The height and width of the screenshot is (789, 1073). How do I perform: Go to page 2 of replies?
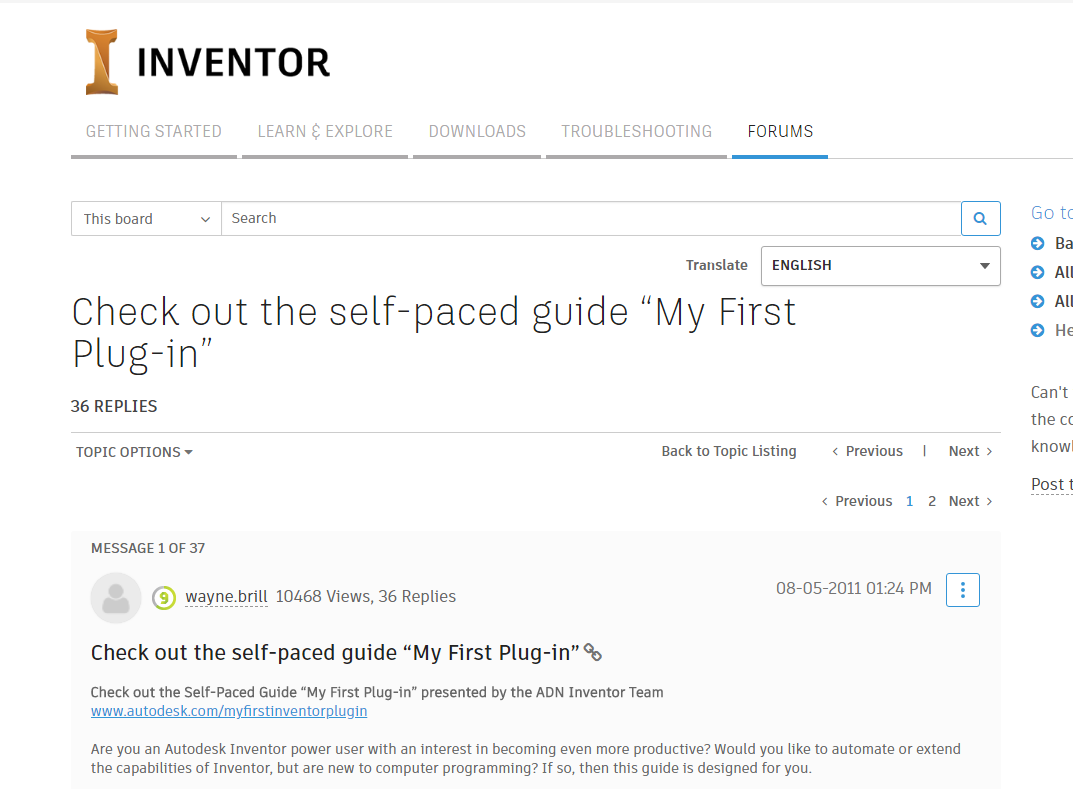pyautogui.click(x=931, y=500)
